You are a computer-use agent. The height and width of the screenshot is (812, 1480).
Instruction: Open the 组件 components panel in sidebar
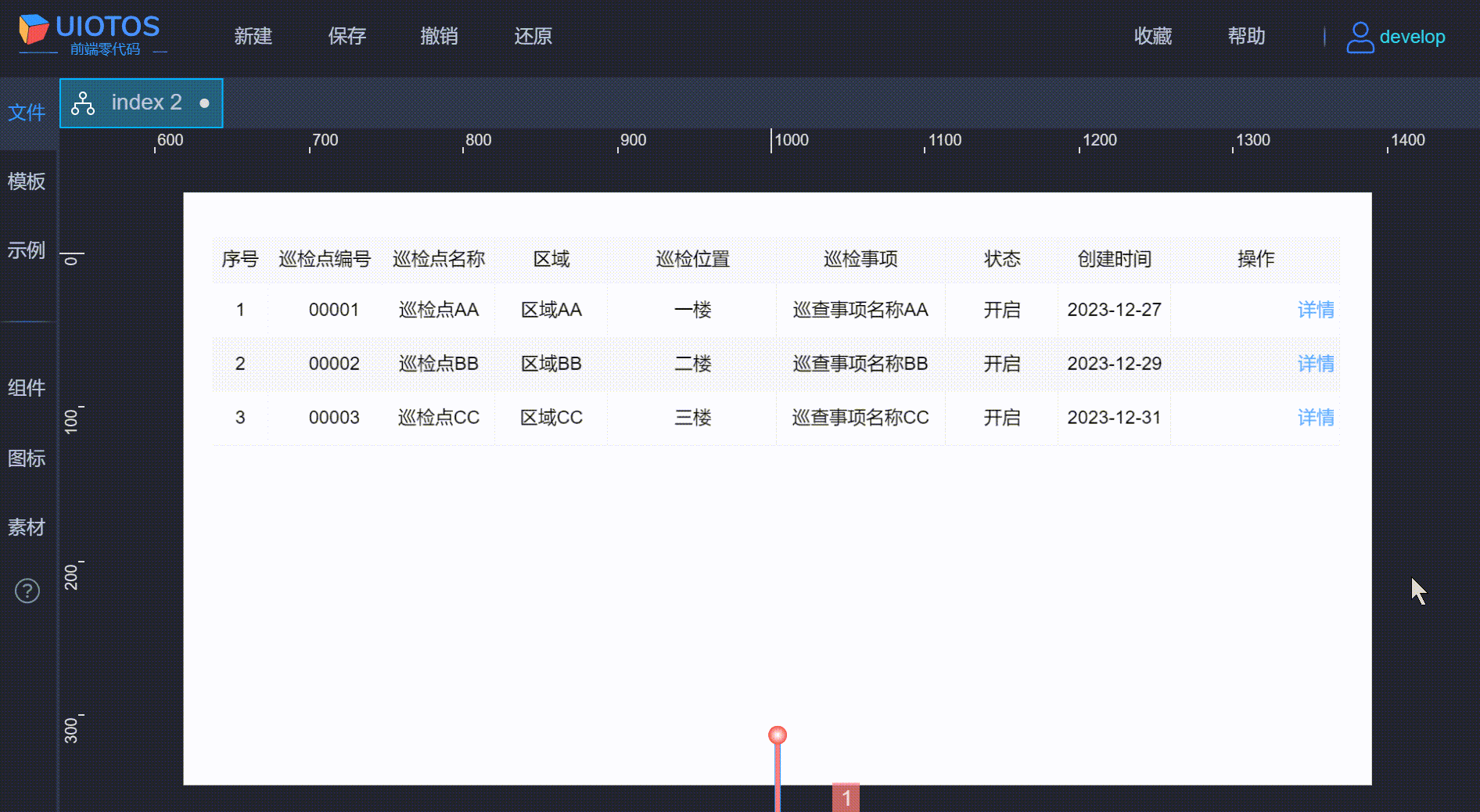[x=26, y=389]
